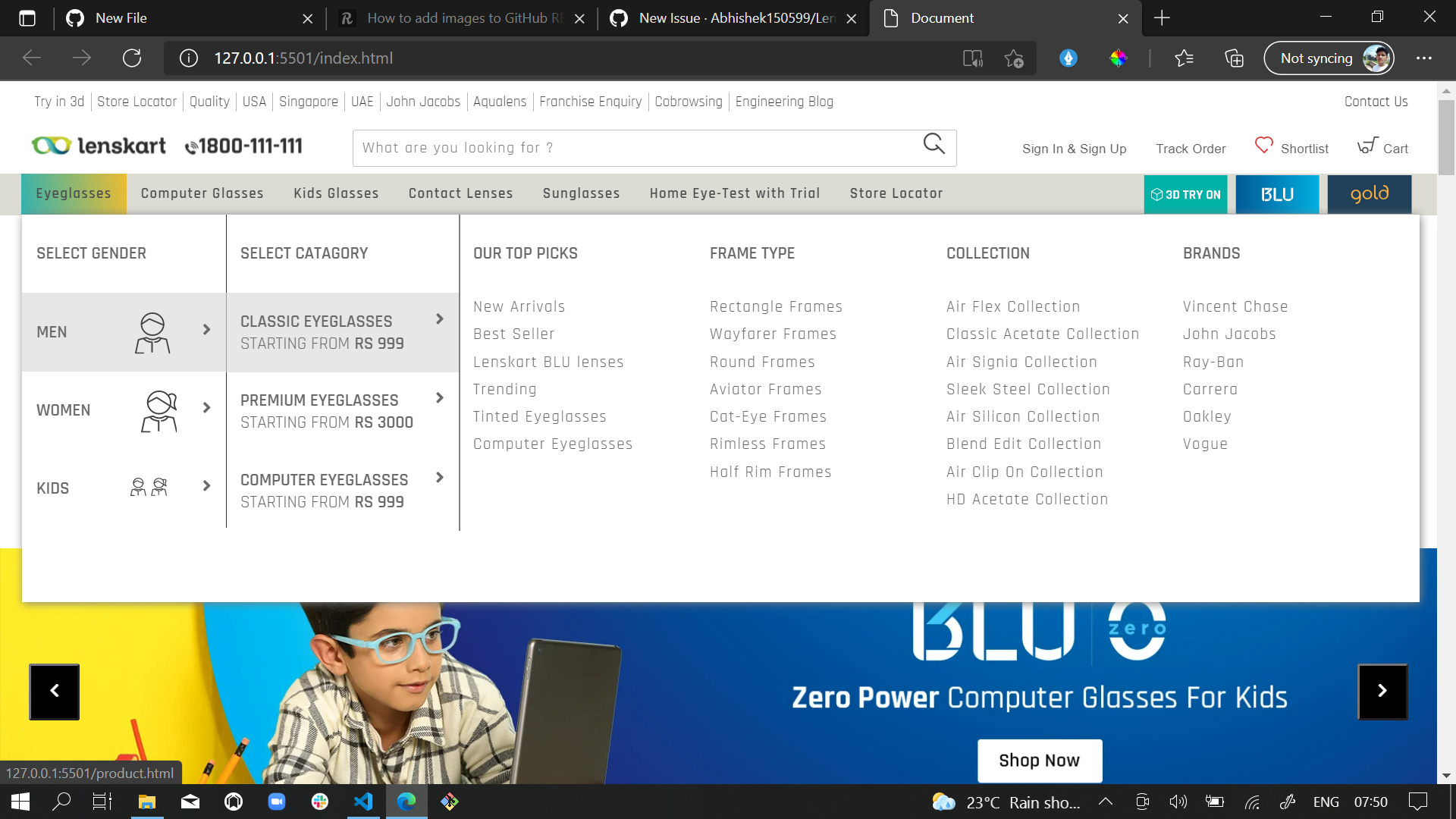Open Visual Studio Code from the taskbar

(364, 802)
